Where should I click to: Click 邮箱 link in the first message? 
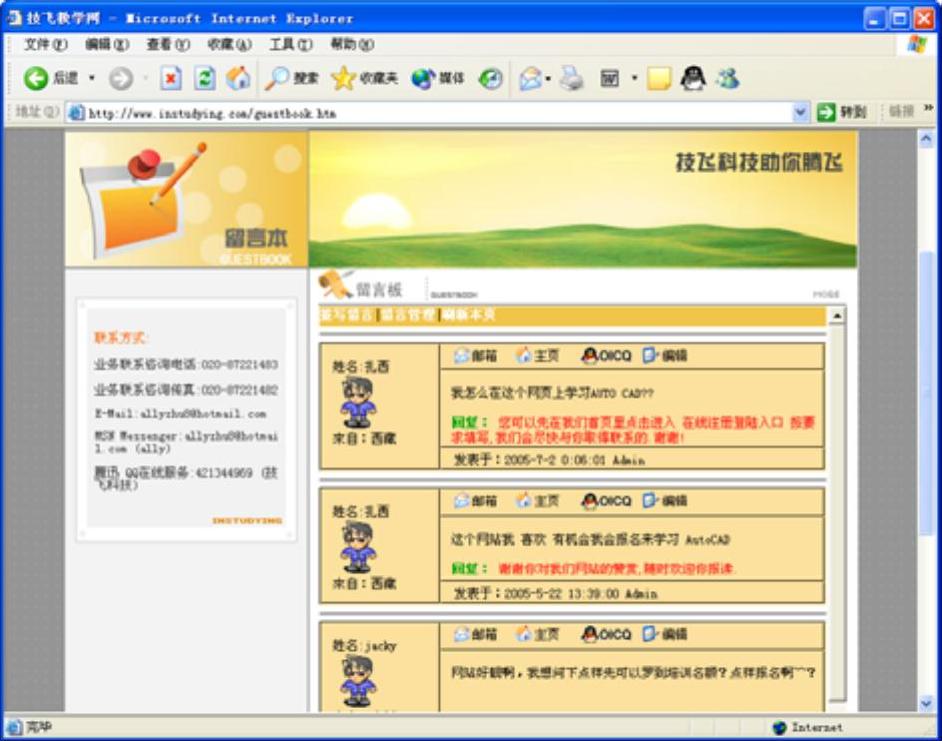point(476,356)
